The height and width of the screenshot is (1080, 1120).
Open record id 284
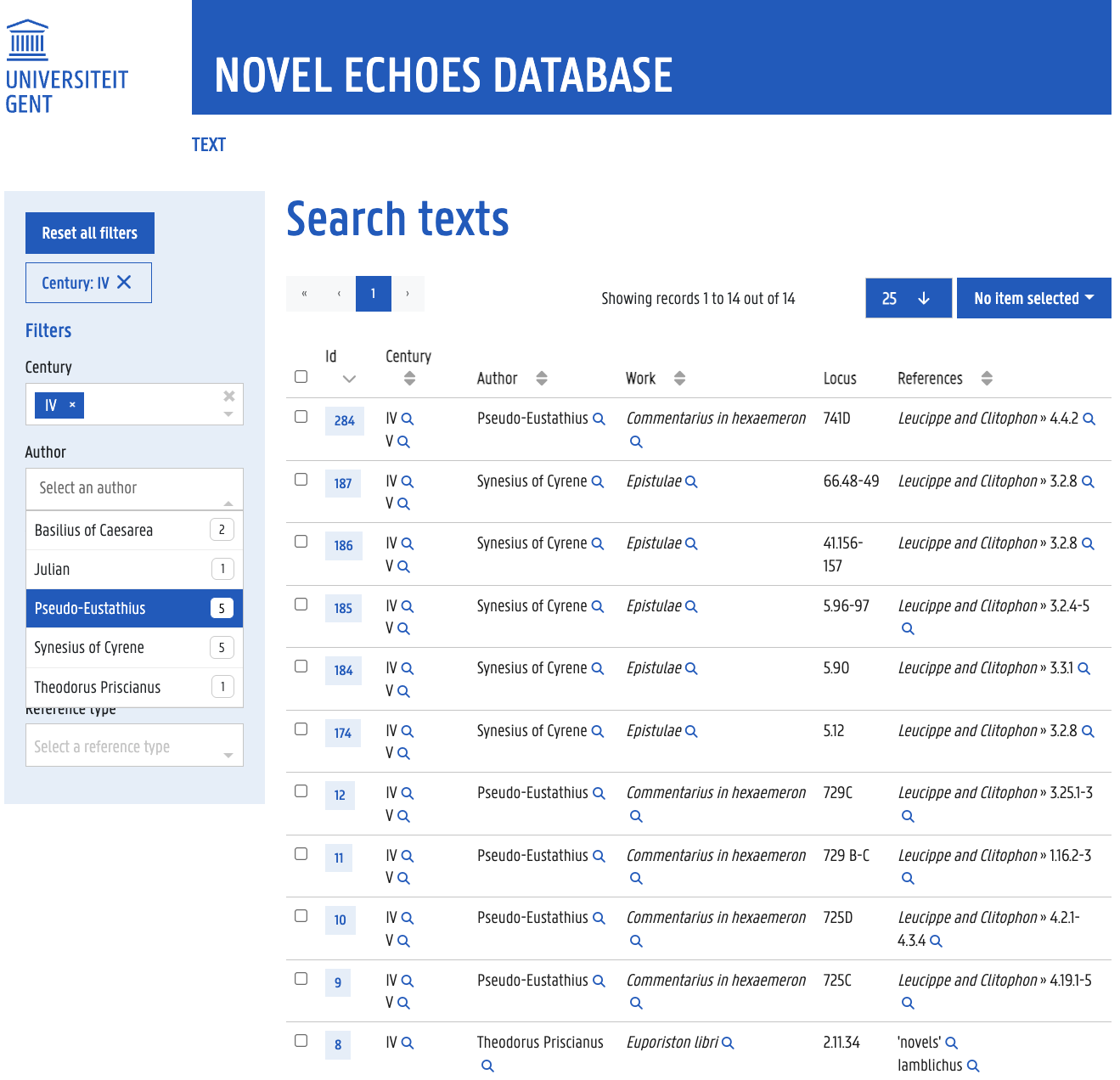(x=345, y=420)
